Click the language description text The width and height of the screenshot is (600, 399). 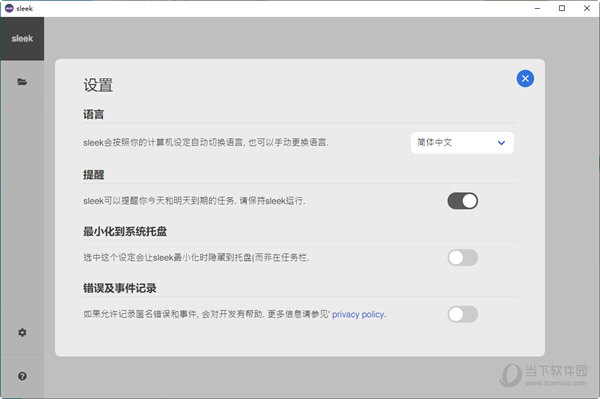coord(206,143)
